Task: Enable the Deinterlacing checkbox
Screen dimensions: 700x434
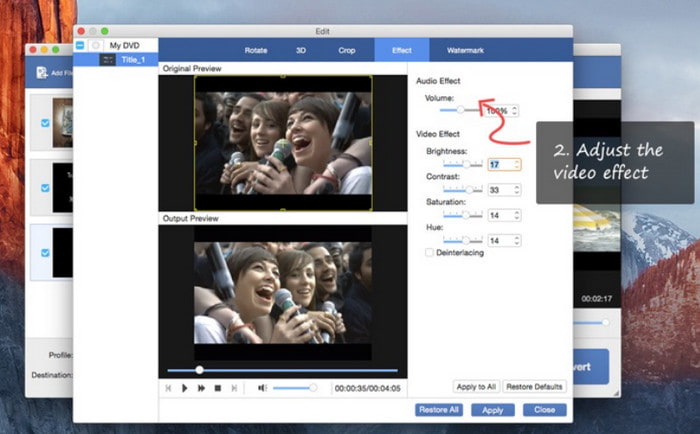Action: click(429, 253)
